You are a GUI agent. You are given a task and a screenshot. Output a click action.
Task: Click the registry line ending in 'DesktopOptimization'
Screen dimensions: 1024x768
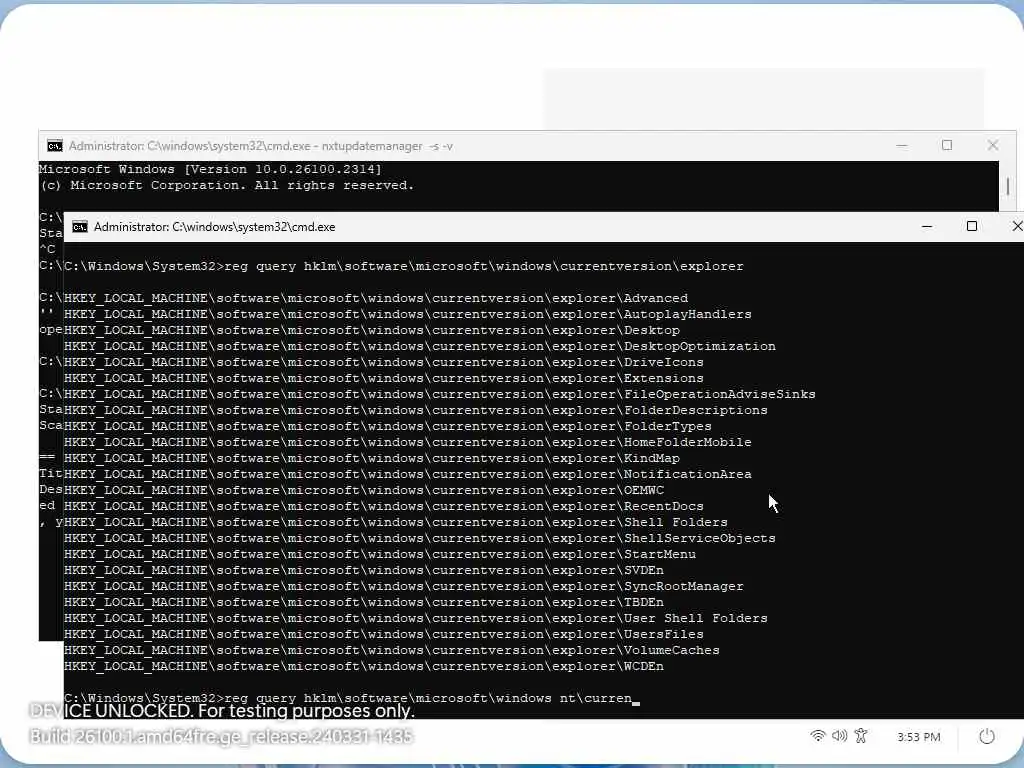tap(420, 346)
